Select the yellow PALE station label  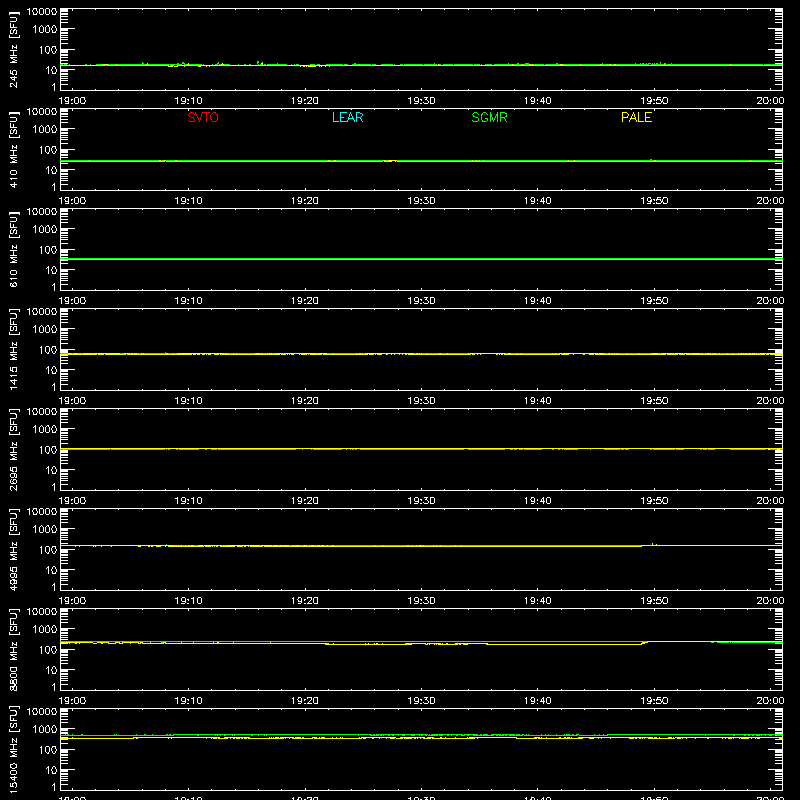[x=636, y=117]
